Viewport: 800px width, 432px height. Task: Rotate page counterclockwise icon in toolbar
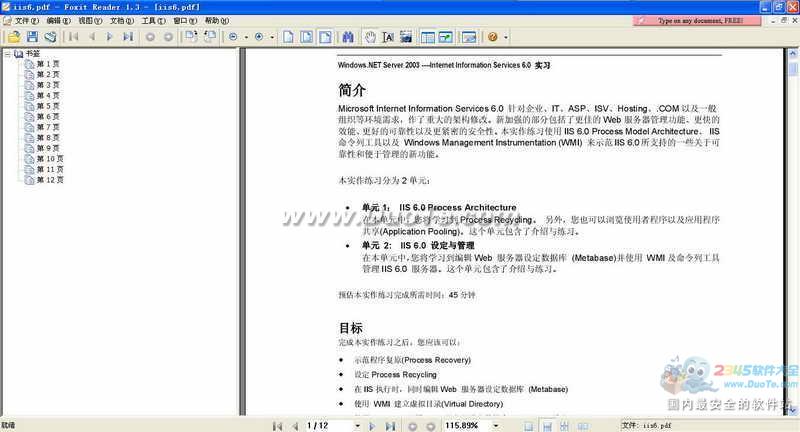click(x=210, y=37)
